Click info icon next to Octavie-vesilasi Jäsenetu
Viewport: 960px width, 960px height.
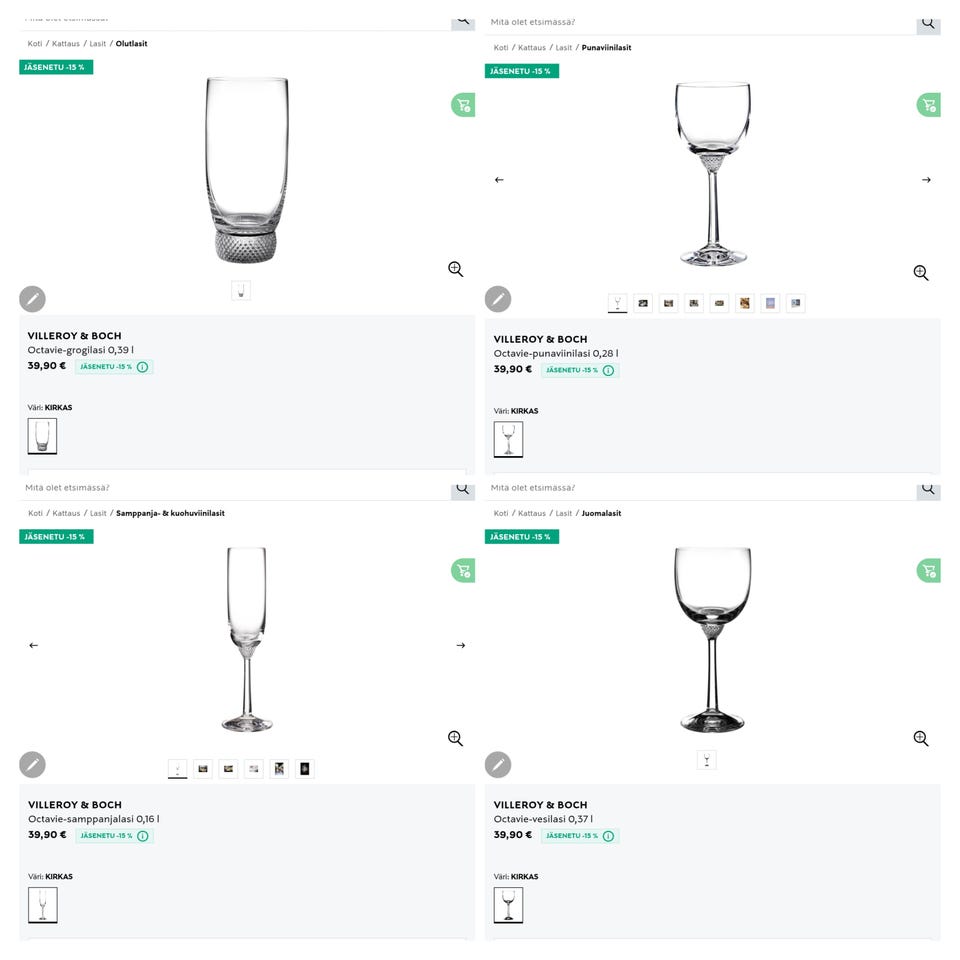609,836
